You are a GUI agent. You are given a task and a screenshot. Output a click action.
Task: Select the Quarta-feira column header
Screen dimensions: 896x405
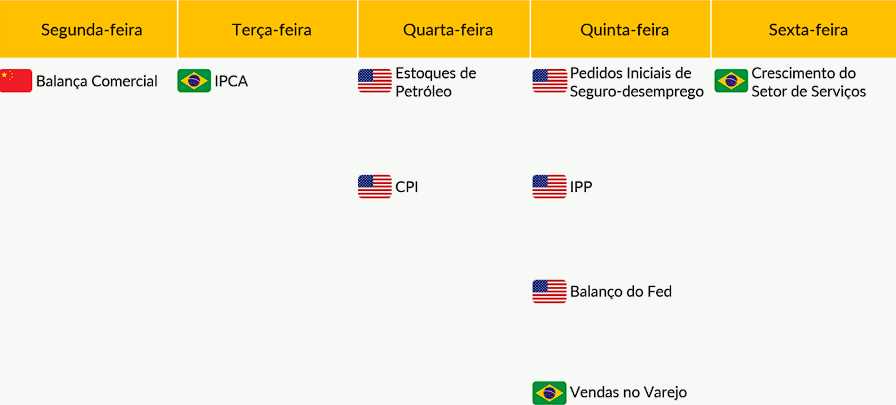[447, 29]
